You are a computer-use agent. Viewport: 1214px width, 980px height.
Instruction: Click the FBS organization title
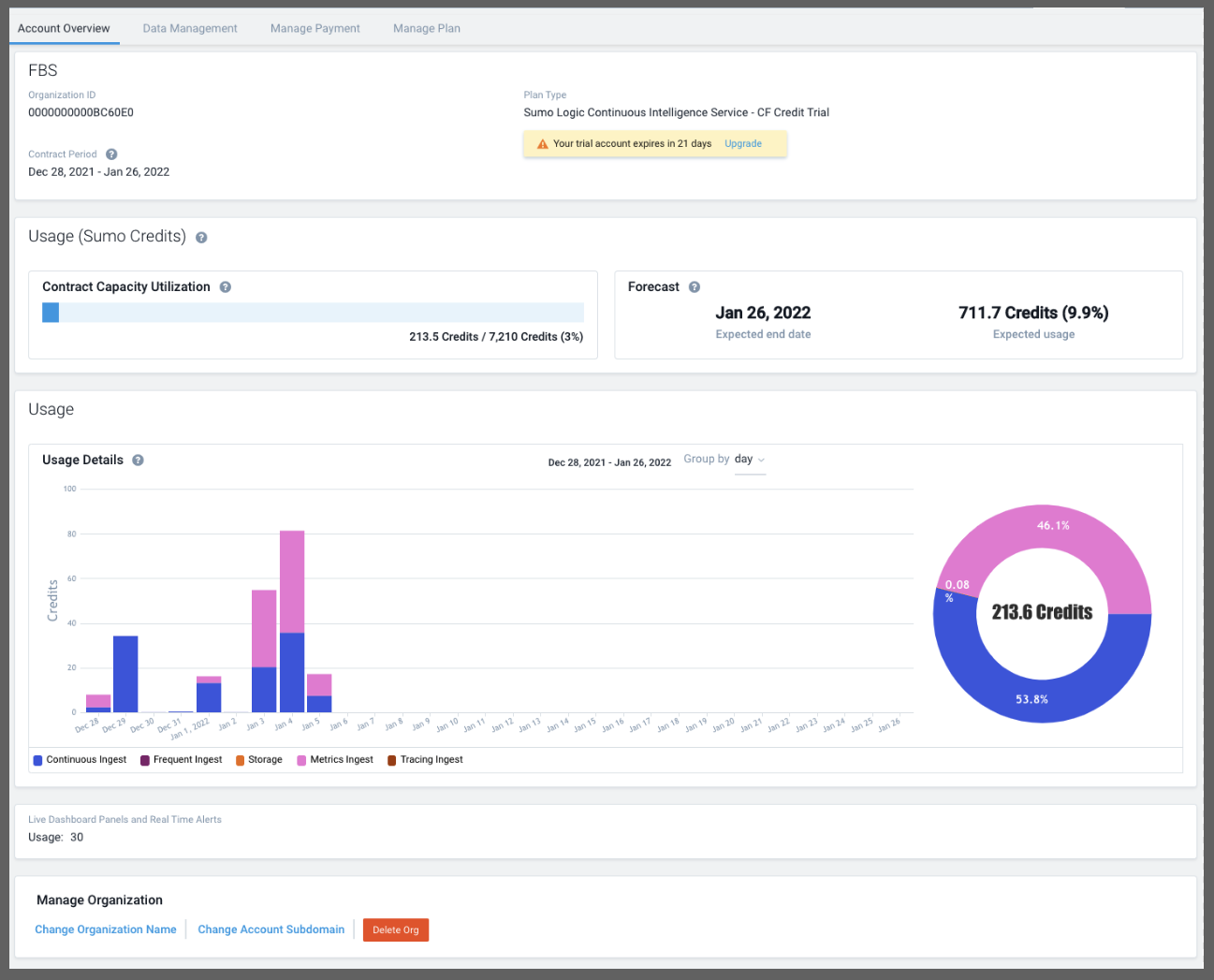[x=43, y=70]
